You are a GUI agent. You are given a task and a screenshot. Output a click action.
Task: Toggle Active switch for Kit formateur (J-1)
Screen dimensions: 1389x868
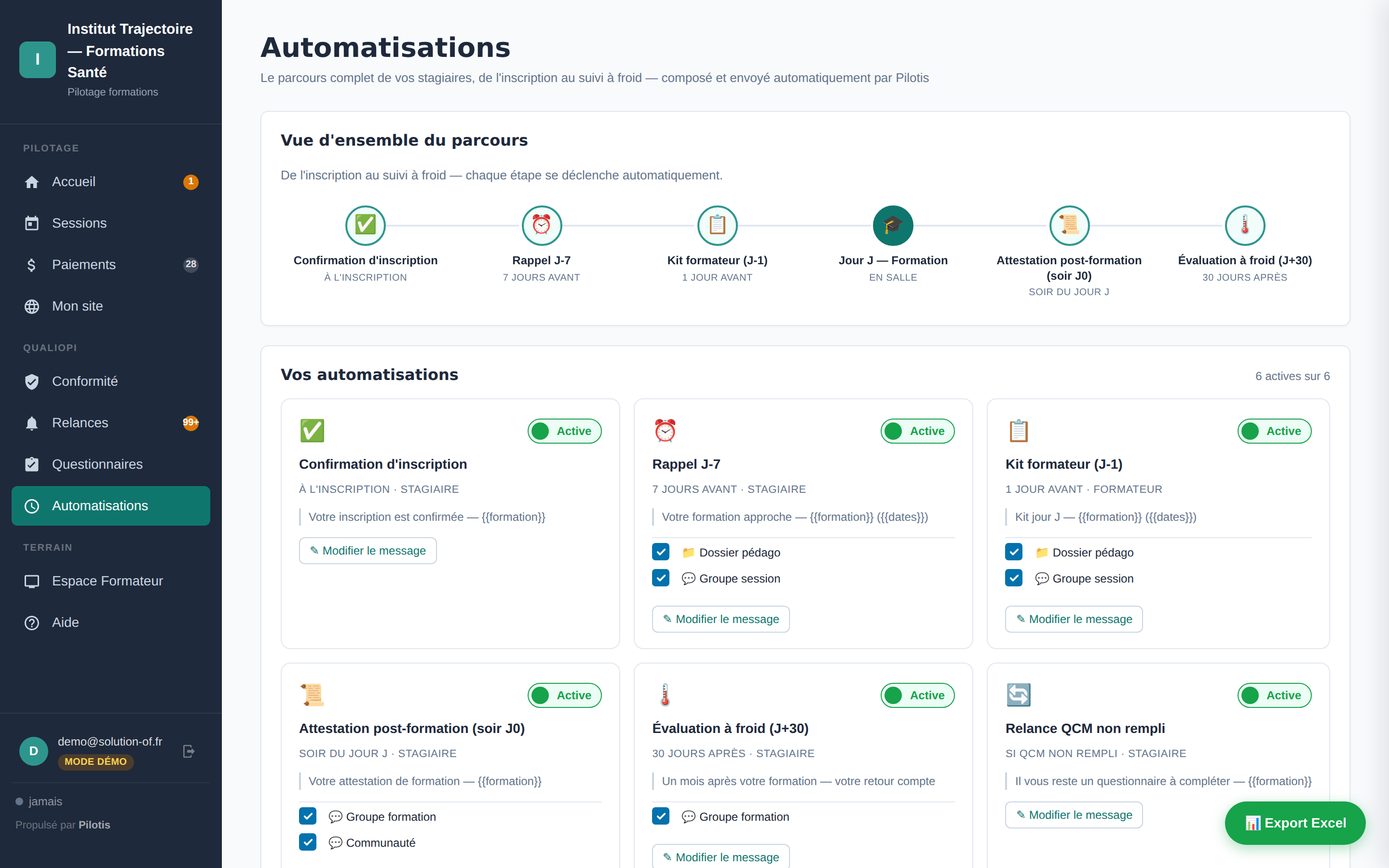(x=1274, y=431)
